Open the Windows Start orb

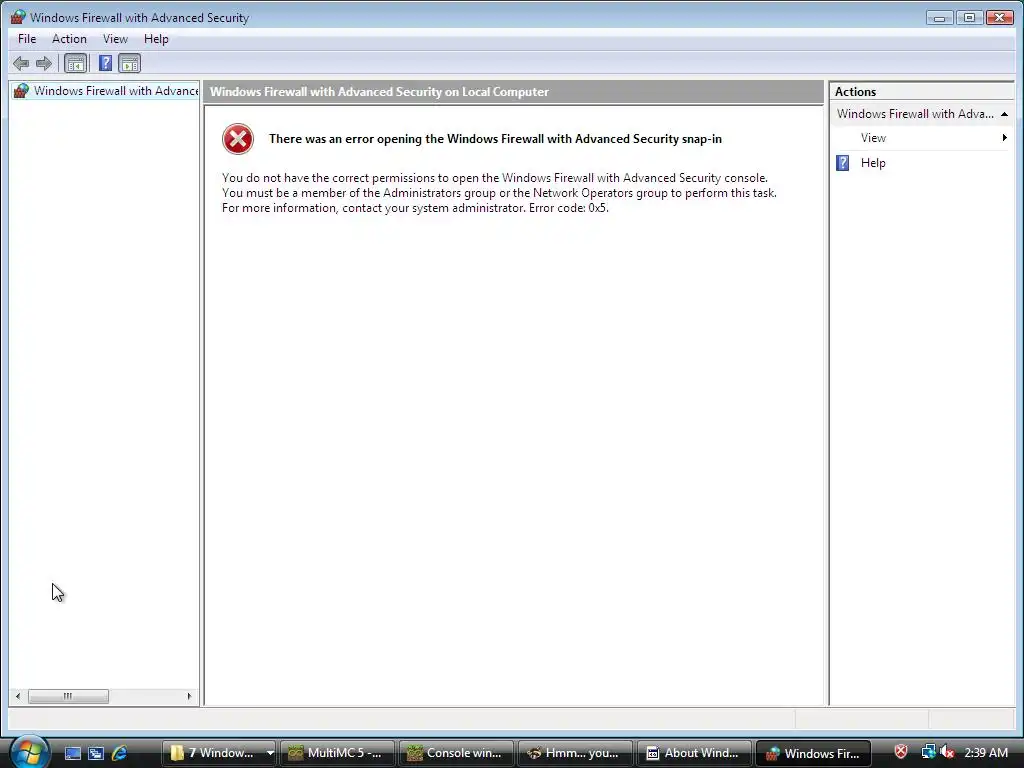point(29,752)
